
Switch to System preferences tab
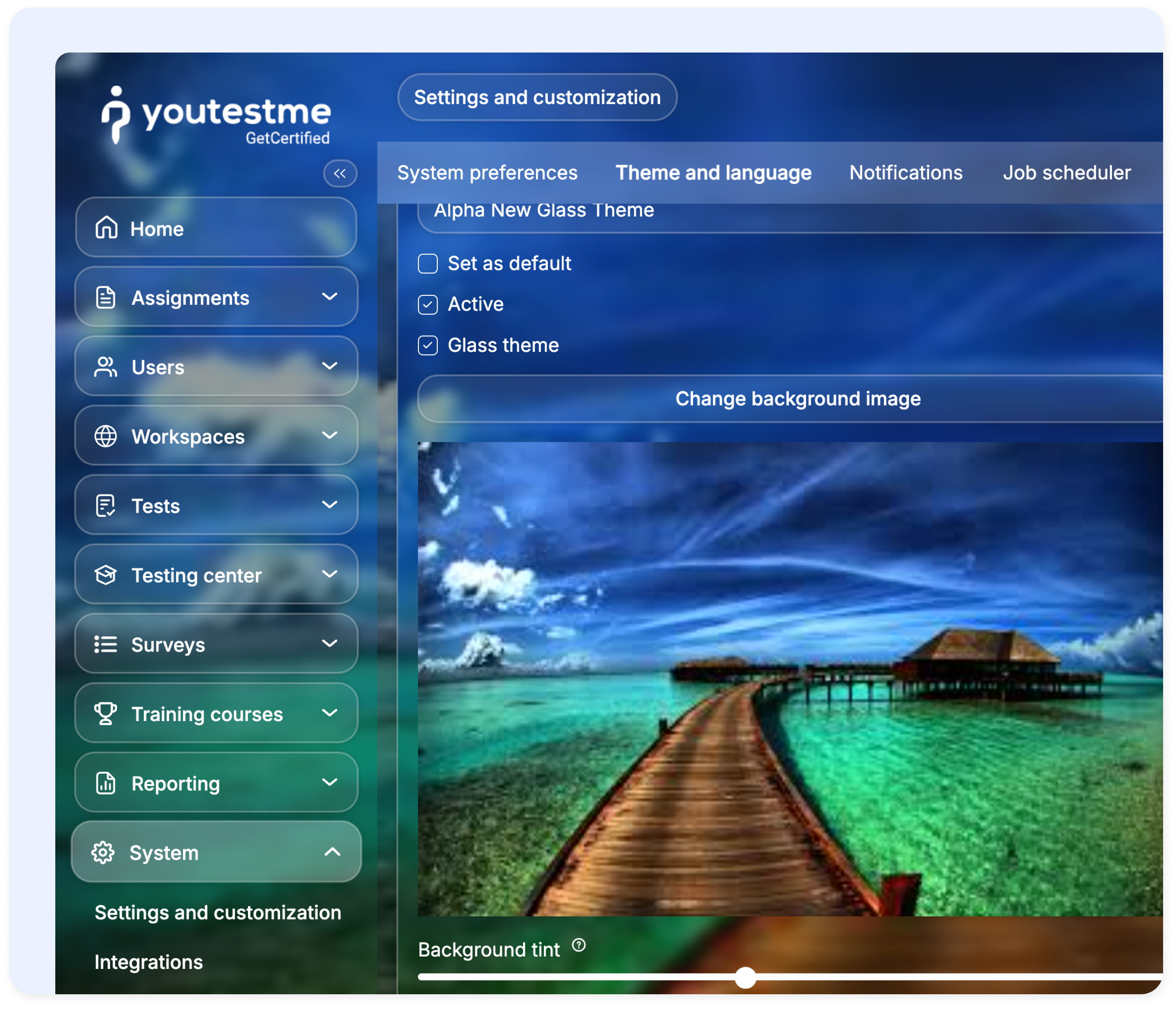[487, 172]
